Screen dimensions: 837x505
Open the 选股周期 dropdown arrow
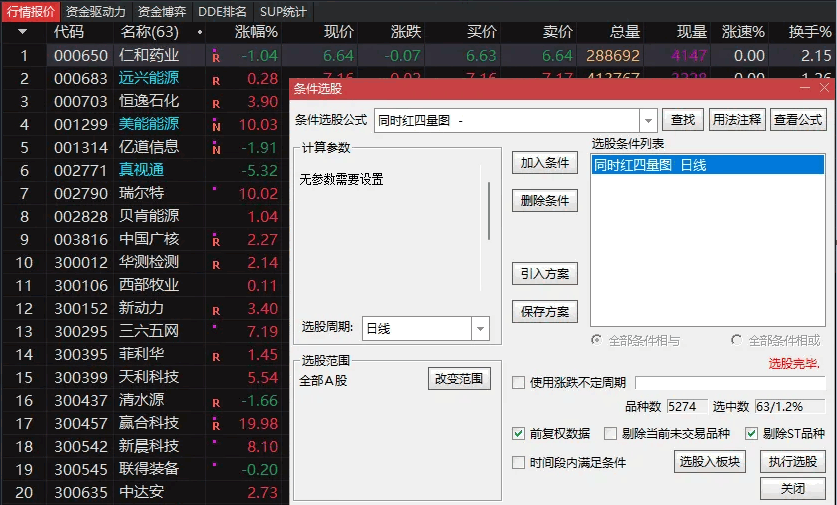(x=480, y=328)
